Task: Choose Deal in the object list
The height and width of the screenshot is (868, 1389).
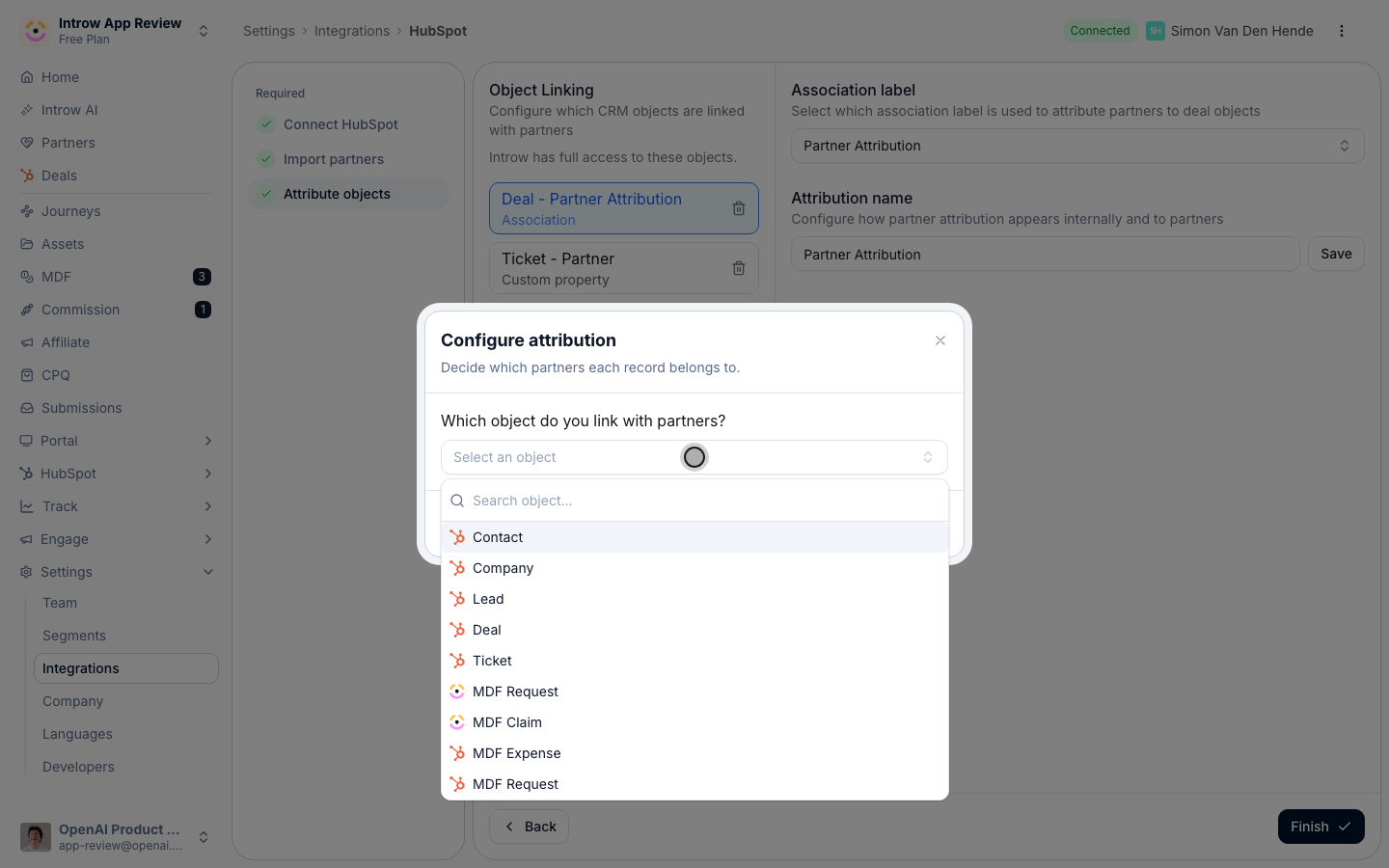Action: point(694,630)
